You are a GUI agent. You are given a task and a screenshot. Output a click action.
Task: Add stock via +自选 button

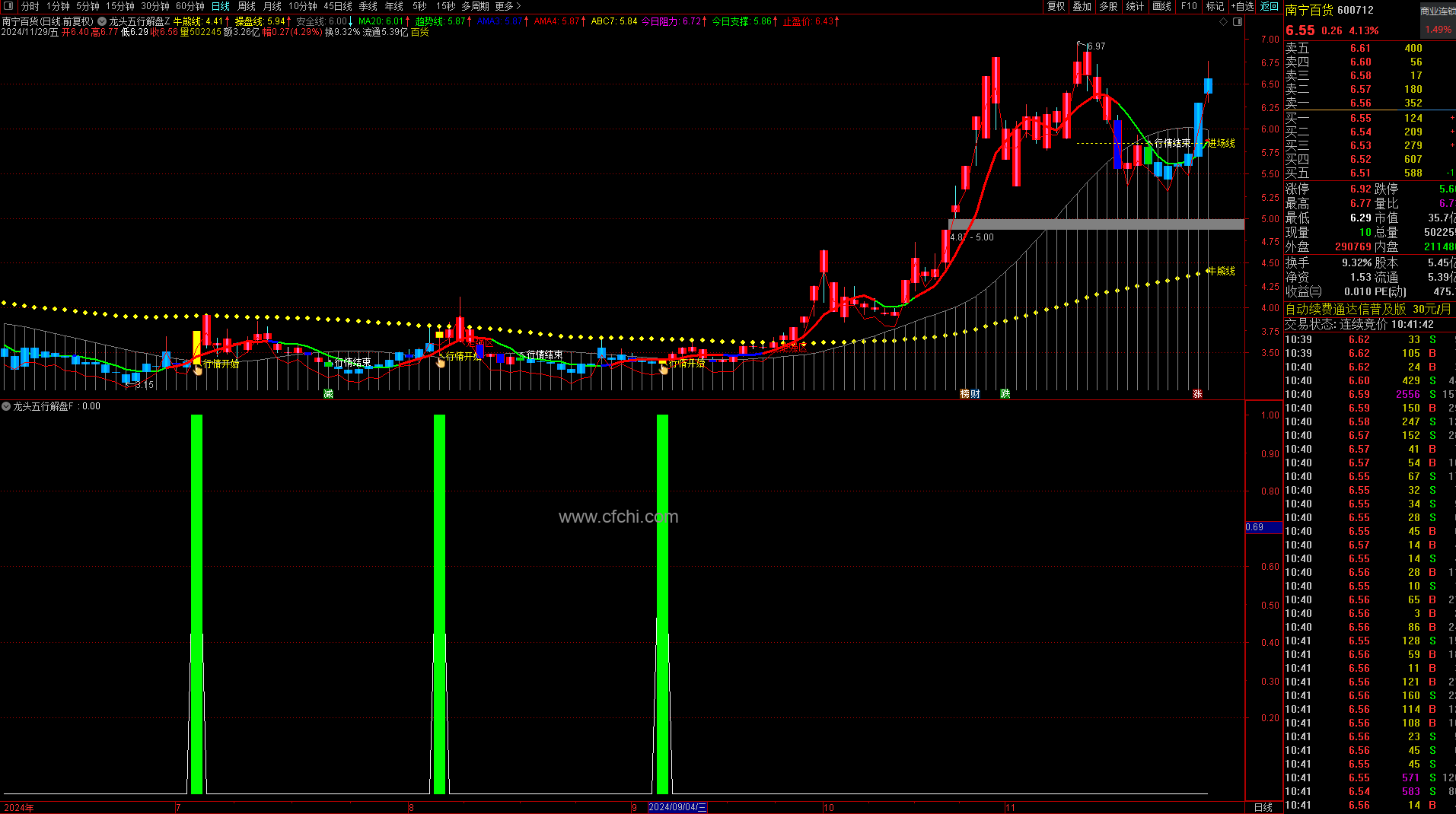pos(1242,6)
